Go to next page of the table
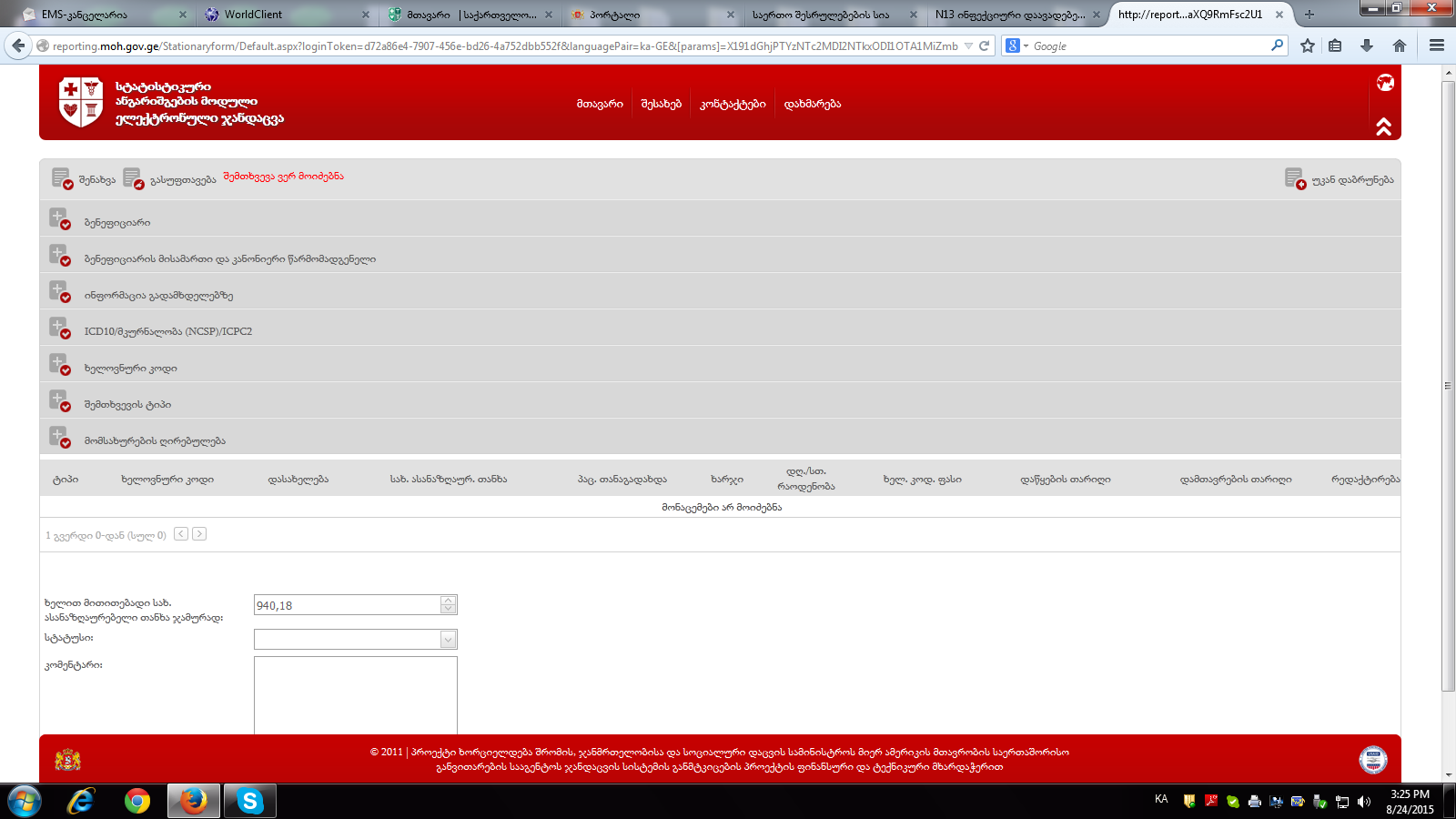 pos(199,534)
